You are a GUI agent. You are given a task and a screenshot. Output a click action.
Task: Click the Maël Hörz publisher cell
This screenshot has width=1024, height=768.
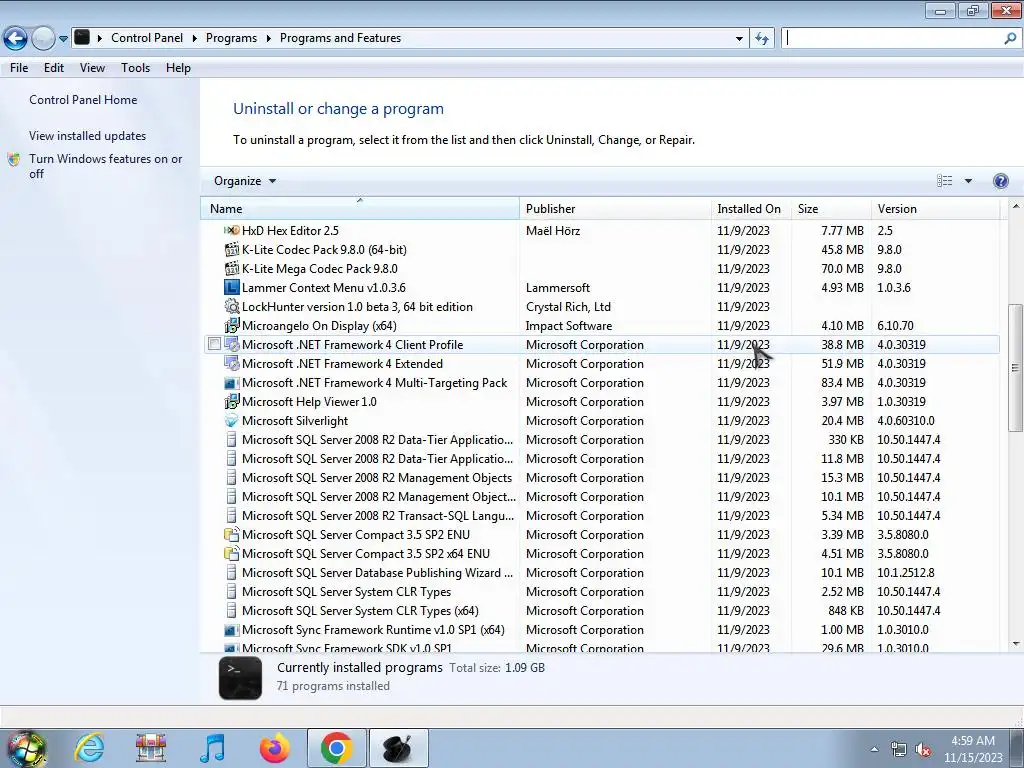[x=552, y=231]
